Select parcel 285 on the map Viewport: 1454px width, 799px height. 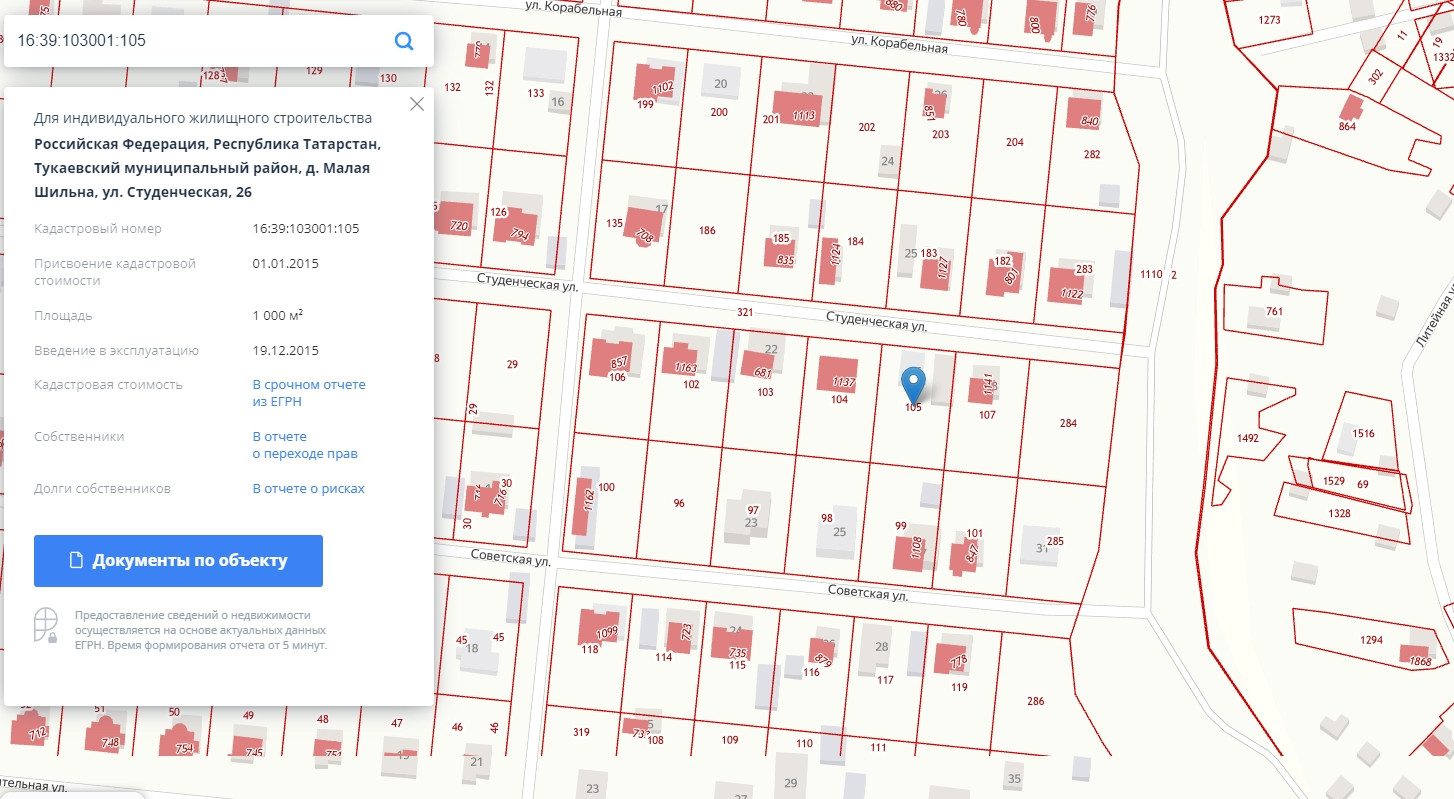1055,541
